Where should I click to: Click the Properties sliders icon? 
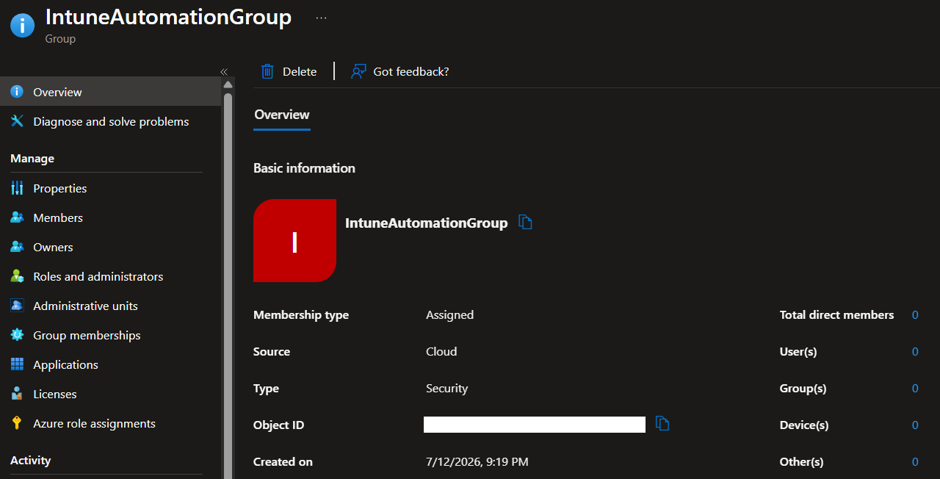click(17, 188)
